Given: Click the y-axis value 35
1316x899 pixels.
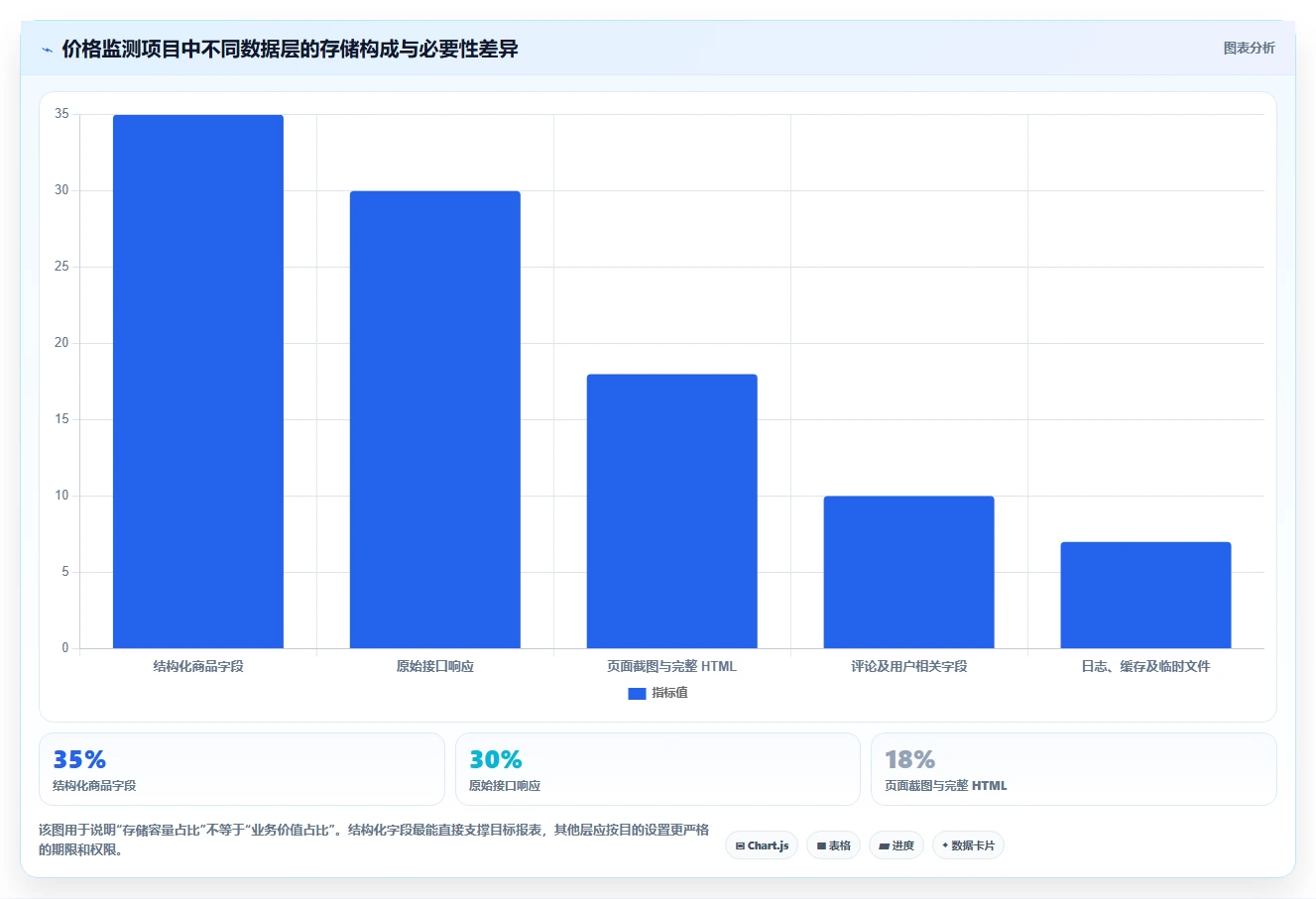Looking at the screenshot, I should 62,114.
